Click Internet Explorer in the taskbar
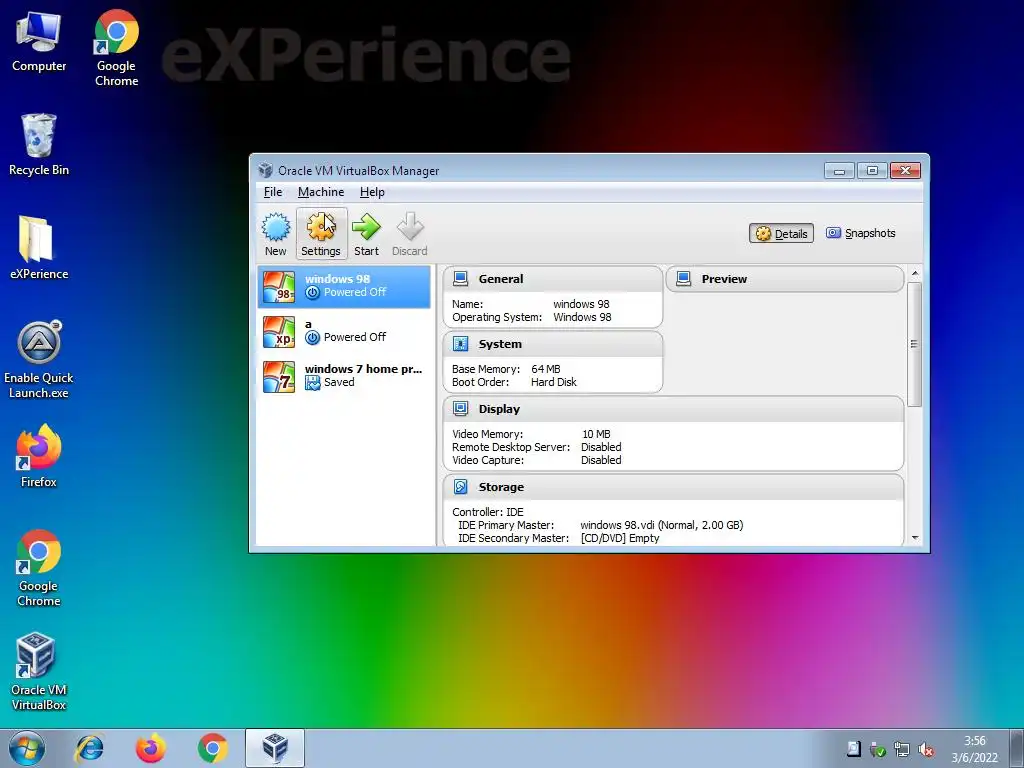This screenshot has height=768, width=1024. (89, 748)
